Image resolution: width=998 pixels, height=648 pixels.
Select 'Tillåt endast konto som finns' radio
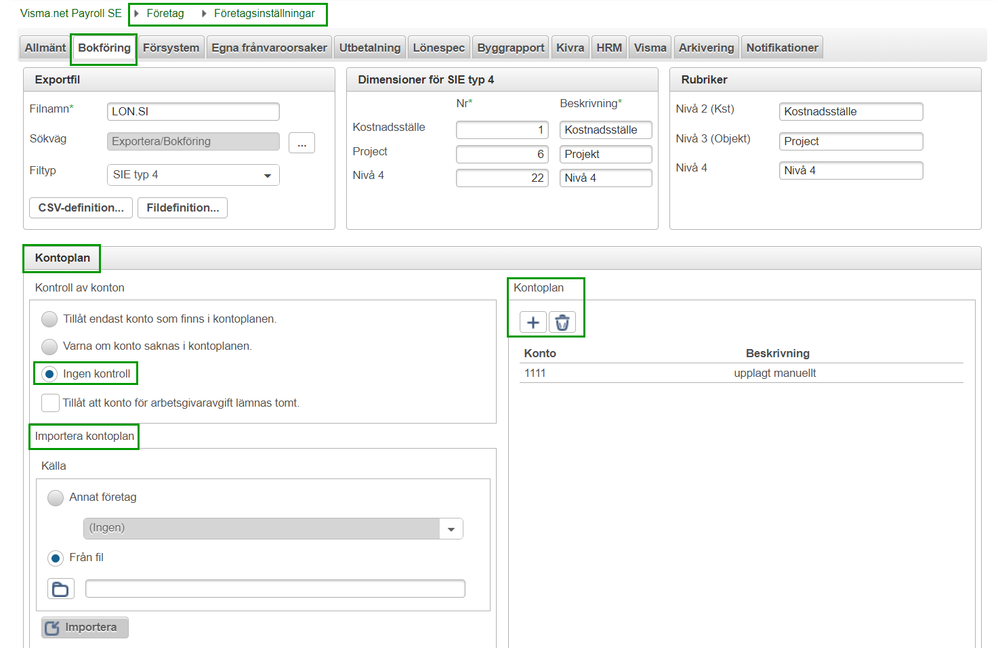(x=50, y=319)
